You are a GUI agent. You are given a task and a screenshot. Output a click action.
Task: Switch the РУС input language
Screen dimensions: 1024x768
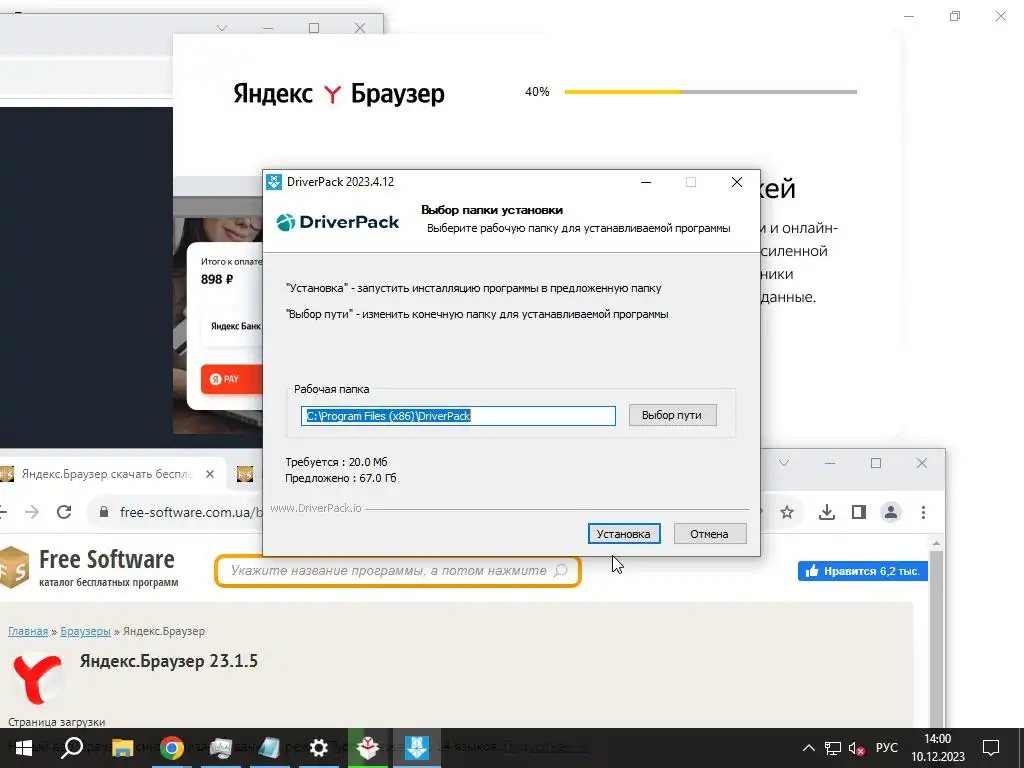(886, 748)
